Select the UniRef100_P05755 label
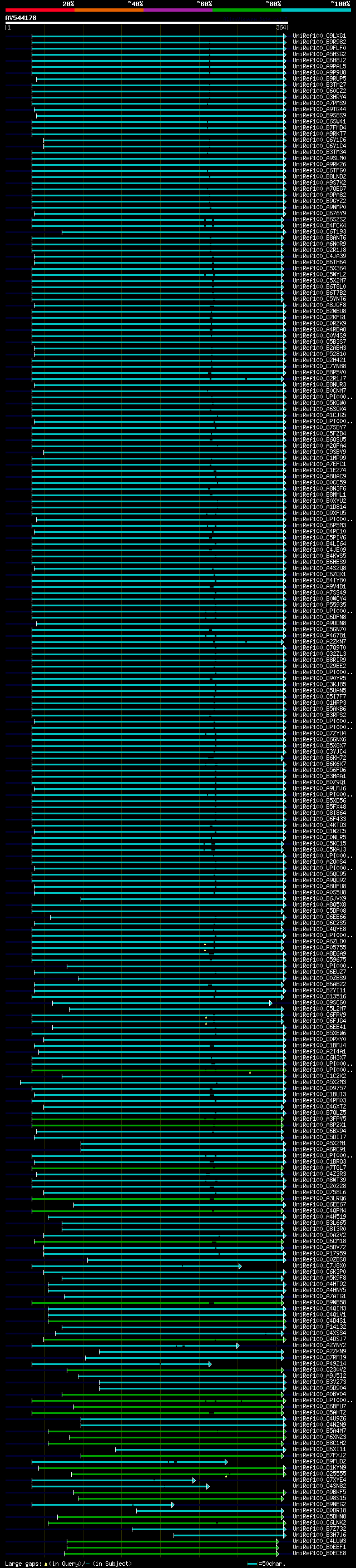 tap(319, 947)
